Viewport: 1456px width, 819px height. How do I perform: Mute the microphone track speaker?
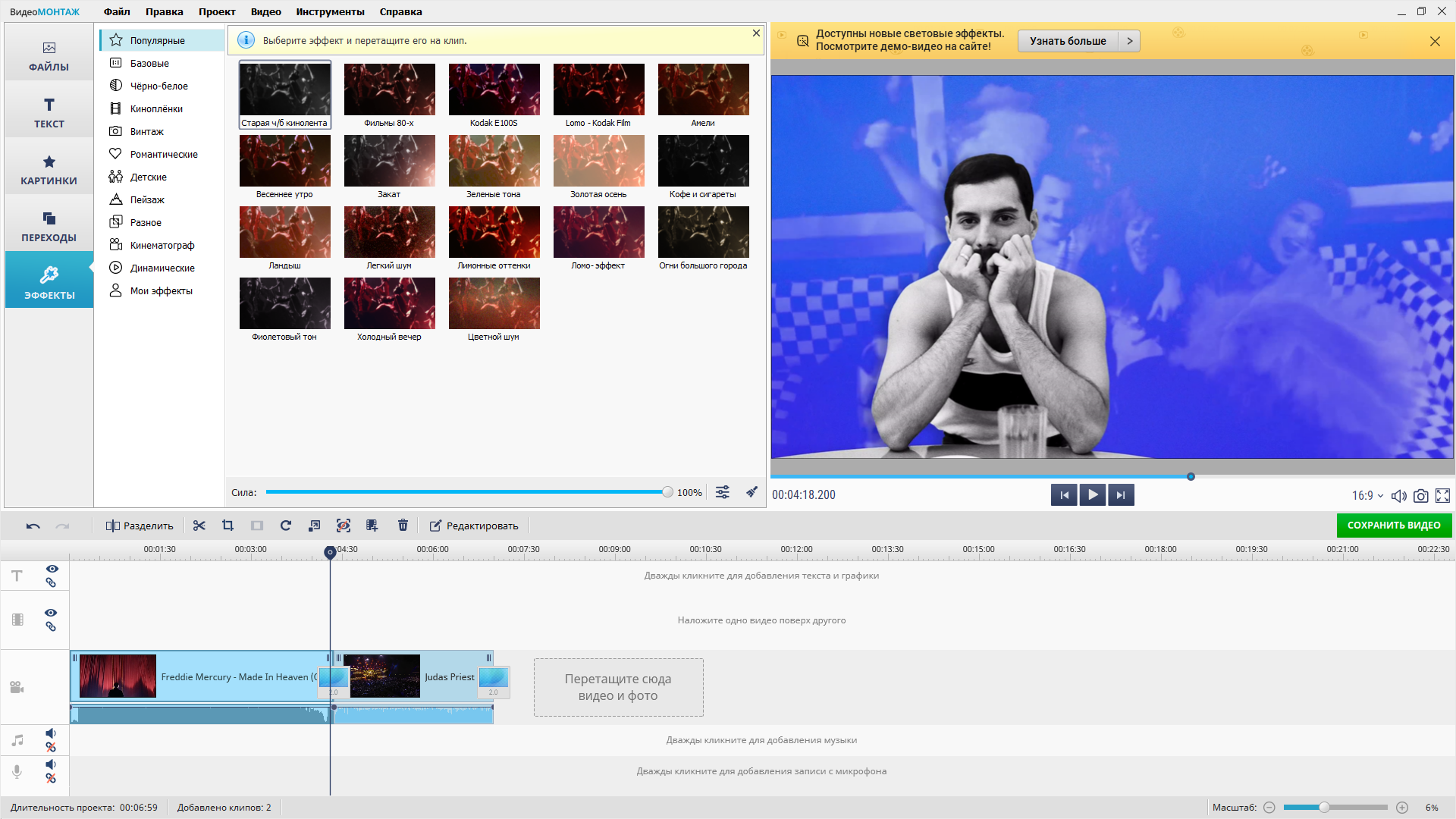point(51,764)
